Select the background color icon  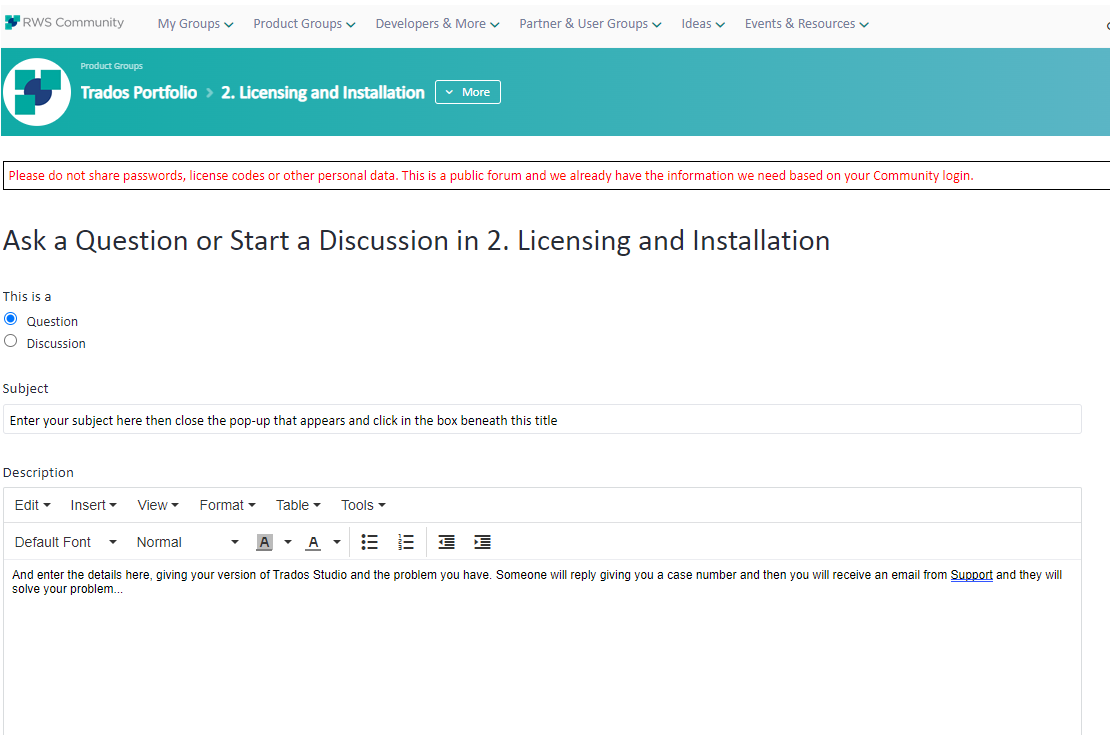pos(263,541)
